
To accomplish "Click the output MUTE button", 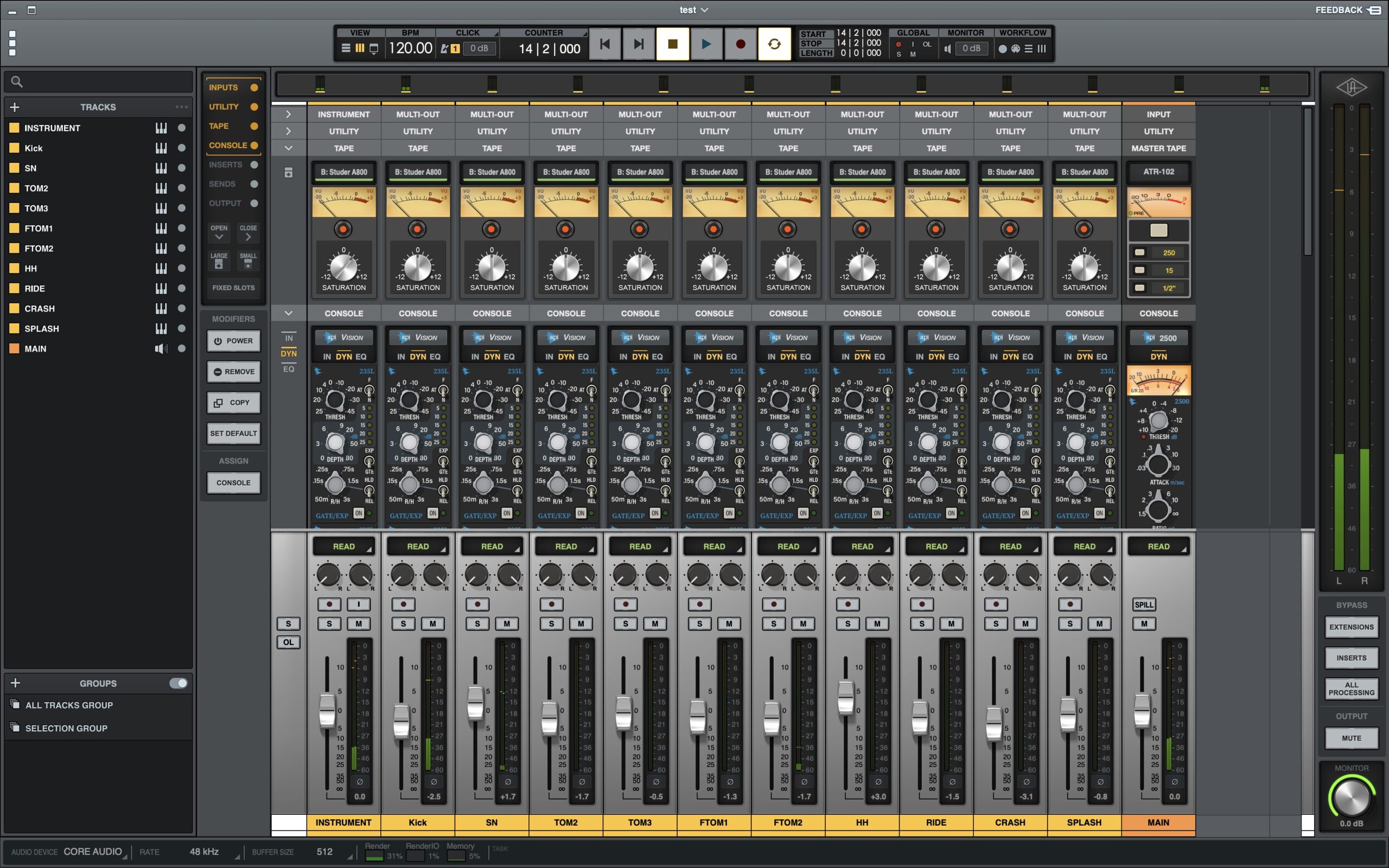I will pyautogui.click(x=1351, y=738).
